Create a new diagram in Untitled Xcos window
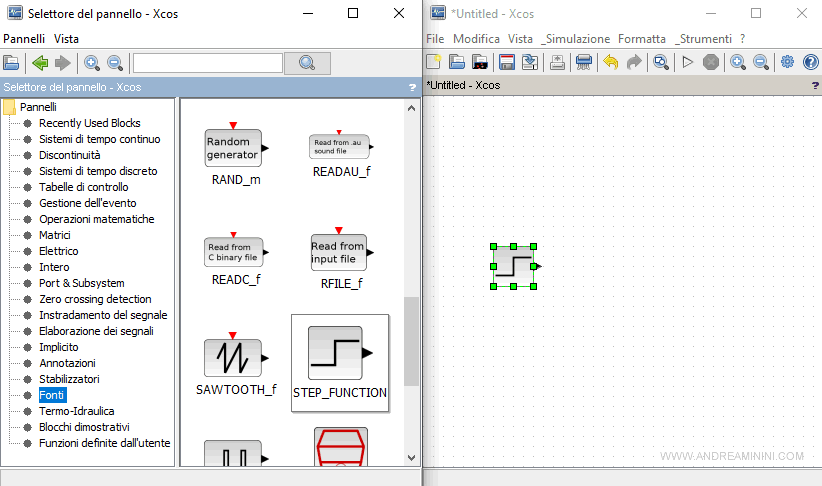 434,62
